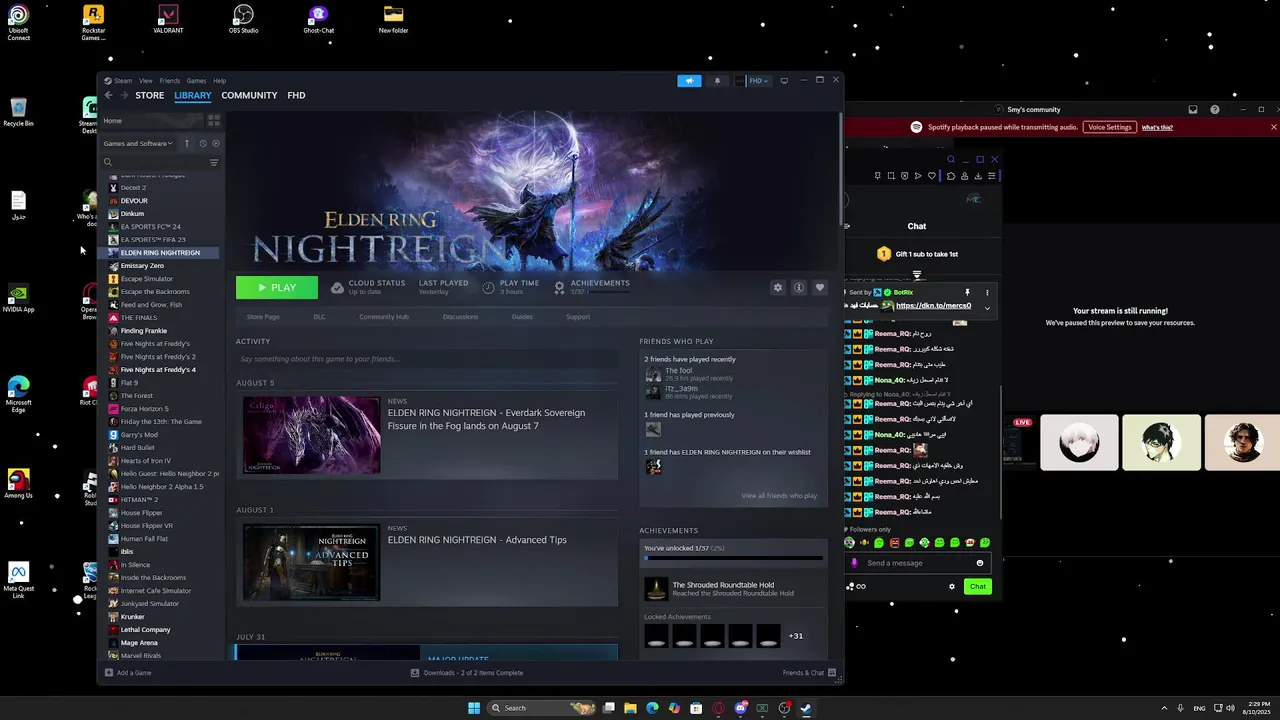The image size is (1280, 720).
Task: Enter Big Picture mode from Steam title bar
Action: click(x=784, y=81)
